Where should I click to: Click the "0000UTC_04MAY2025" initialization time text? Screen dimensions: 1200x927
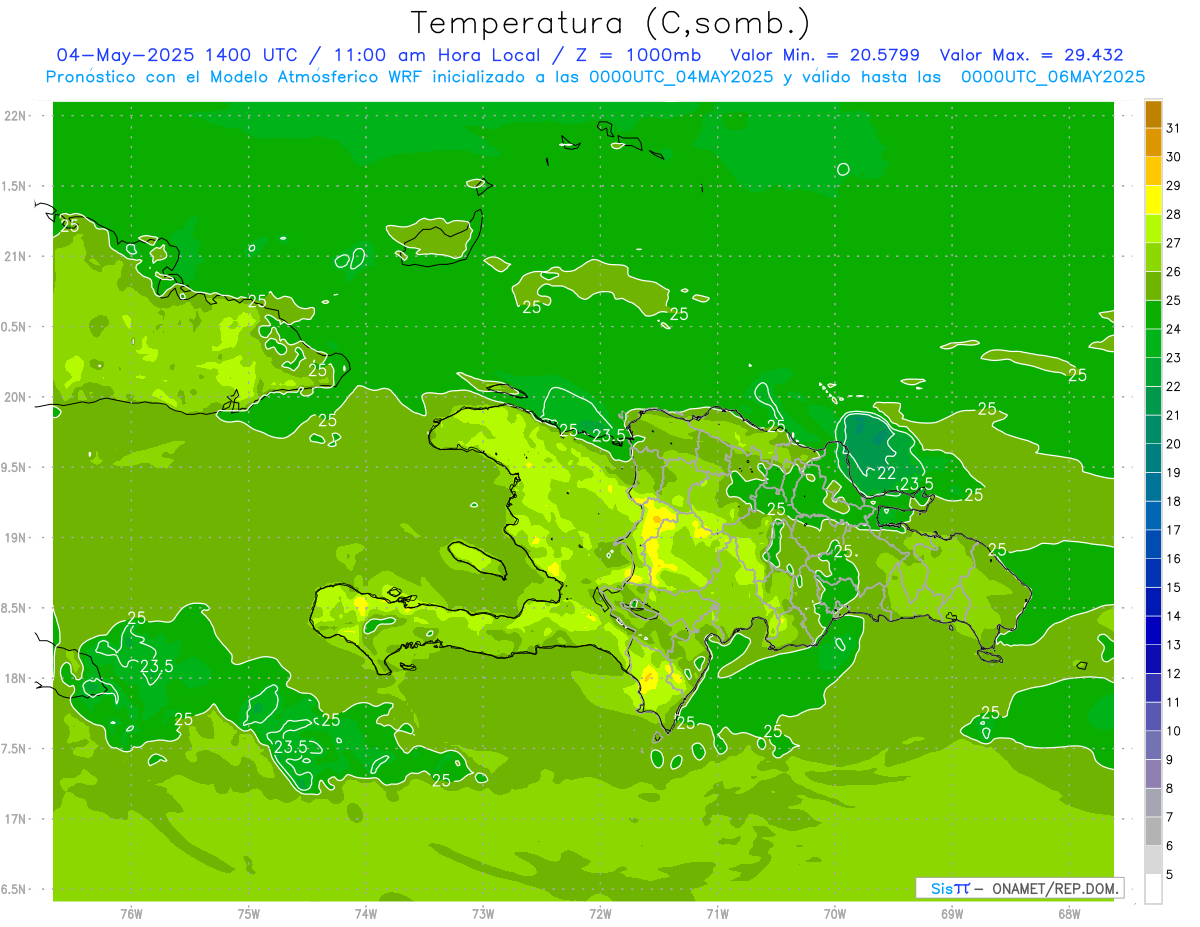[681, 77]
